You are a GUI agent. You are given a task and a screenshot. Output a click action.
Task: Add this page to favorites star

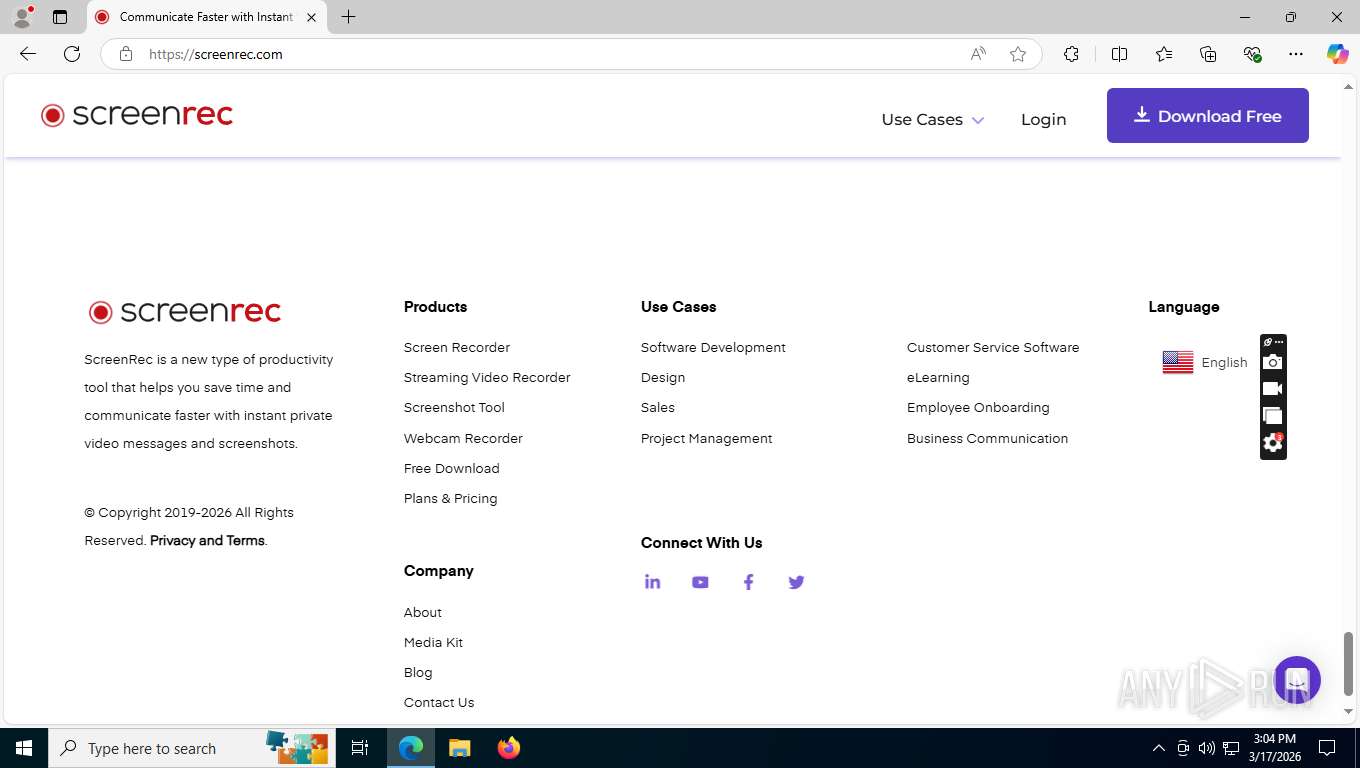tap(1018, 54)
